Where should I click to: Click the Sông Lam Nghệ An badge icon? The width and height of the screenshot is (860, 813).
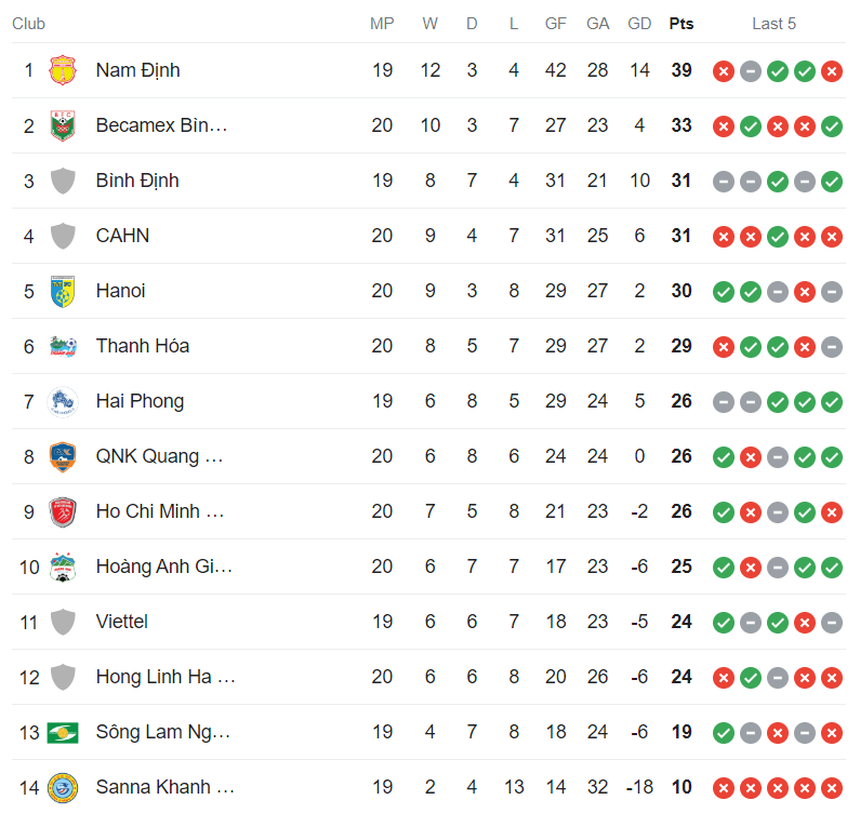click(63, 731)
